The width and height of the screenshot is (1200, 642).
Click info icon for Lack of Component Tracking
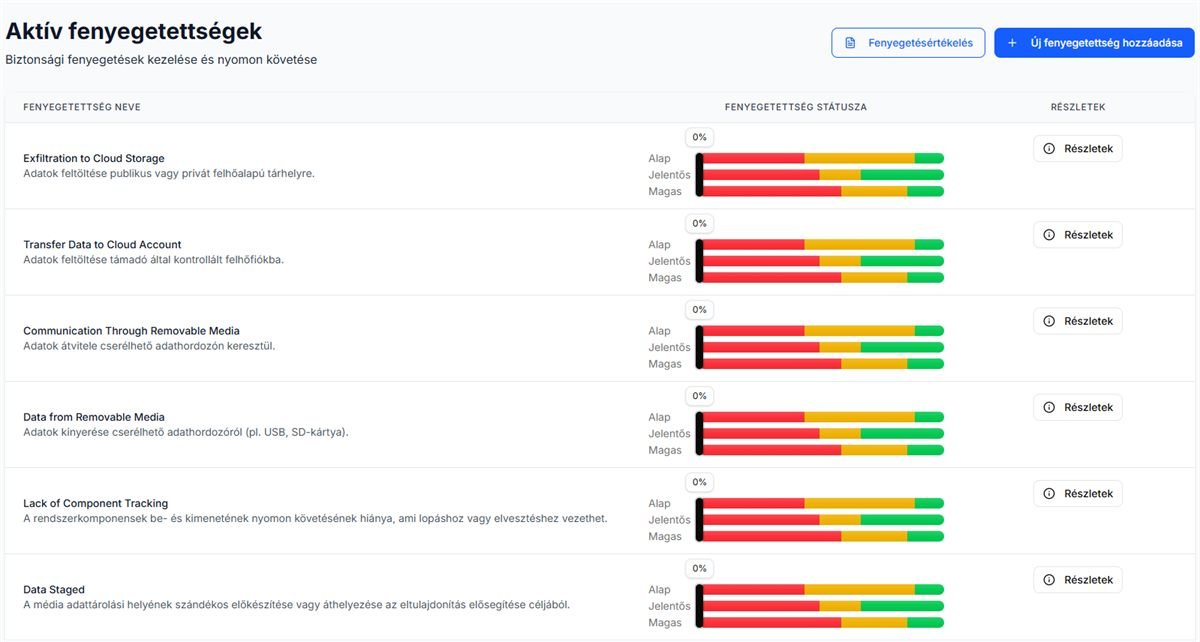tap(1049, 494)
